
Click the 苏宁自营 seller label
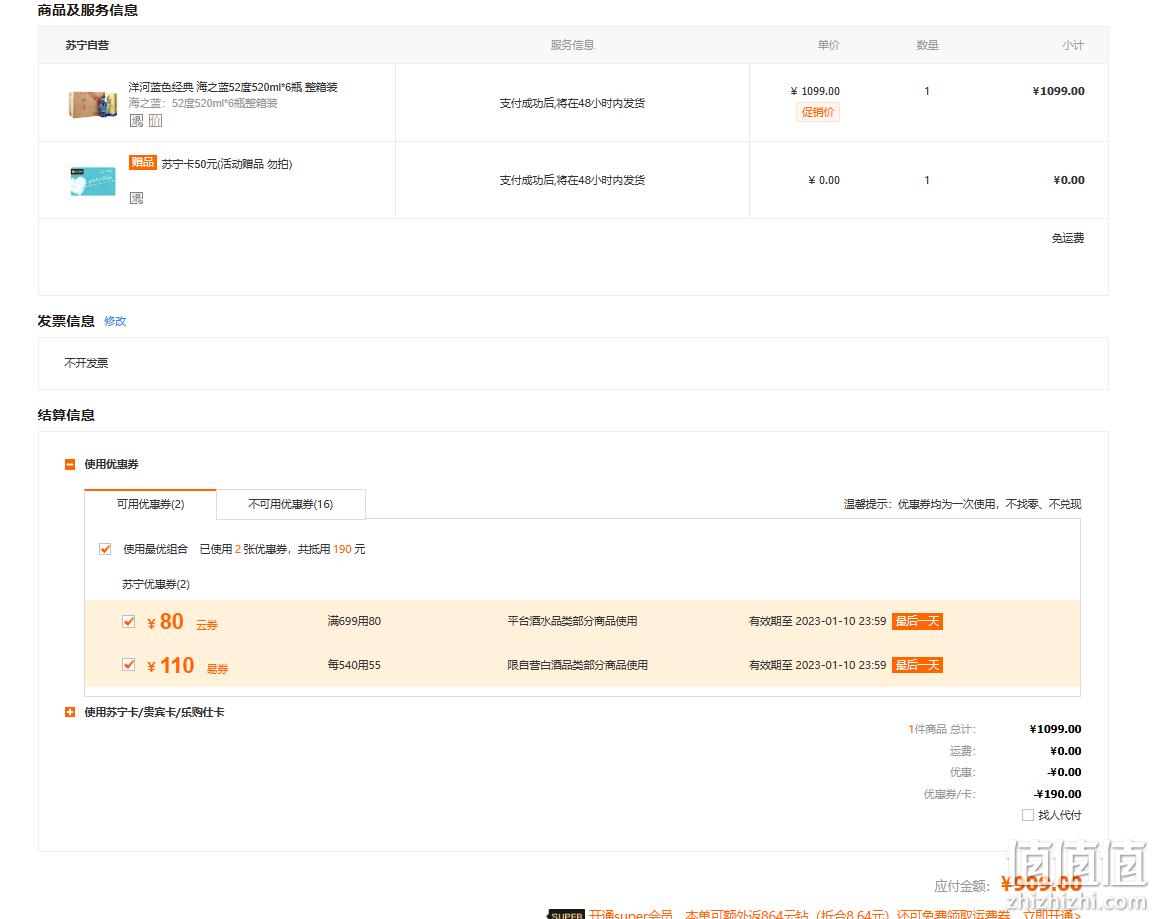coord(87,45)
